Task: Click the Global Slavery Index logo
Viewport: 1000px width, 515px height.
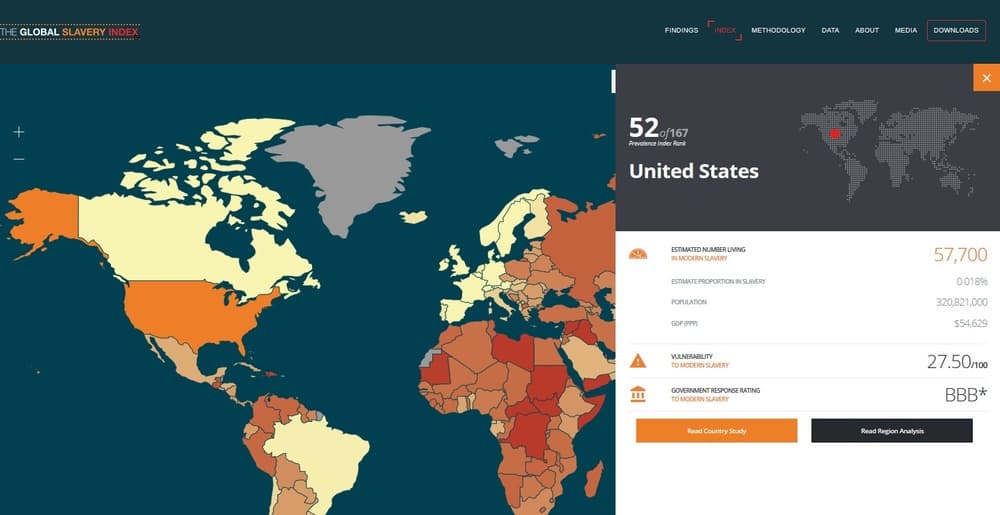Action: pos(70,32)
